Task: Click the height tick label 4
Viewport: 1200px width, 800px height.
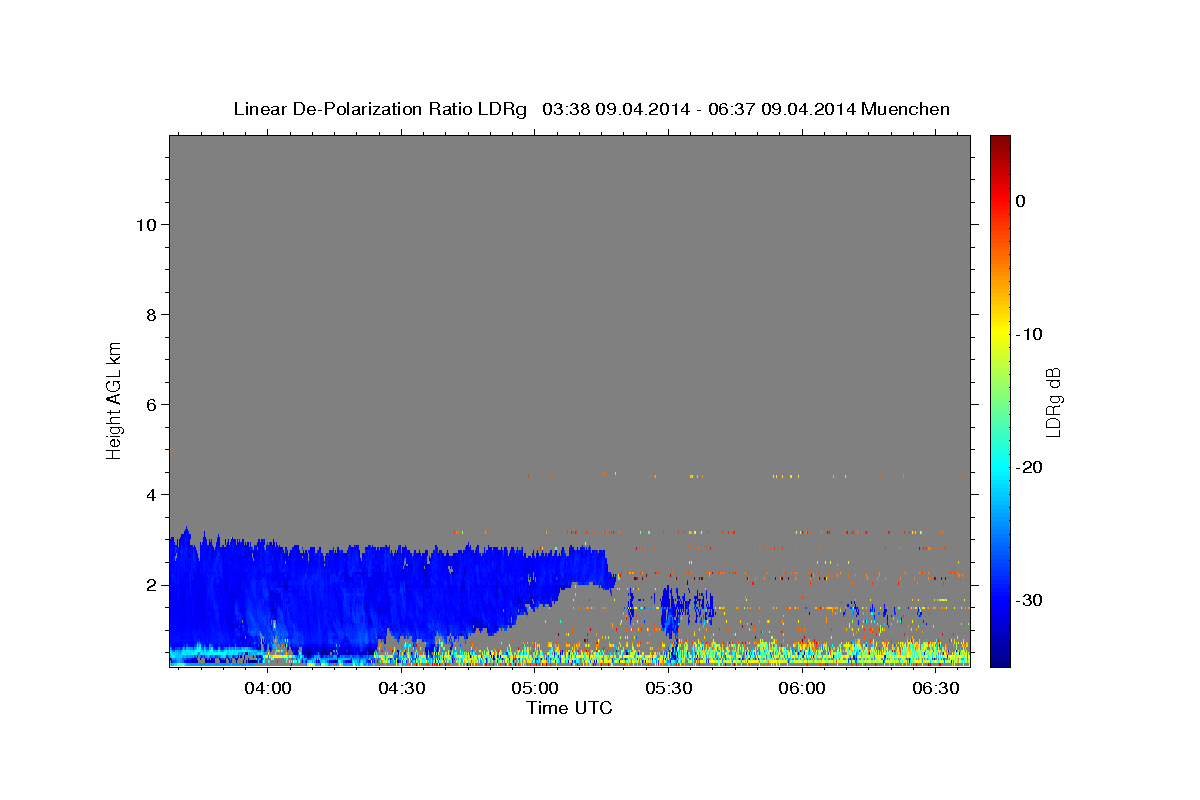Action: tap(152, 494)
